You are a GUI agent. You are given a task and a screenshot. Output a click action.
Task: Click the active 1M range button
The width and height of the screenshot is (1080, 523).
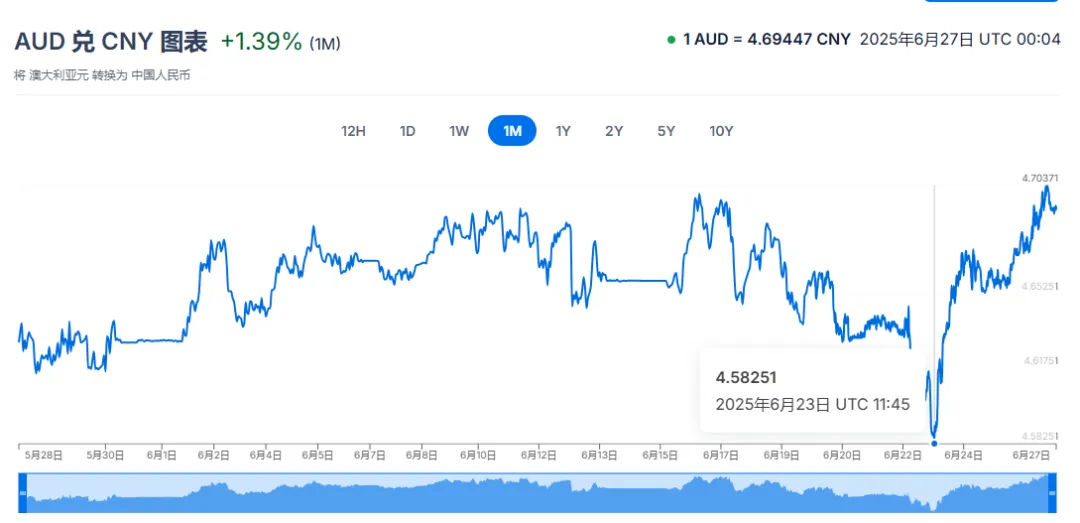[512, 131]
